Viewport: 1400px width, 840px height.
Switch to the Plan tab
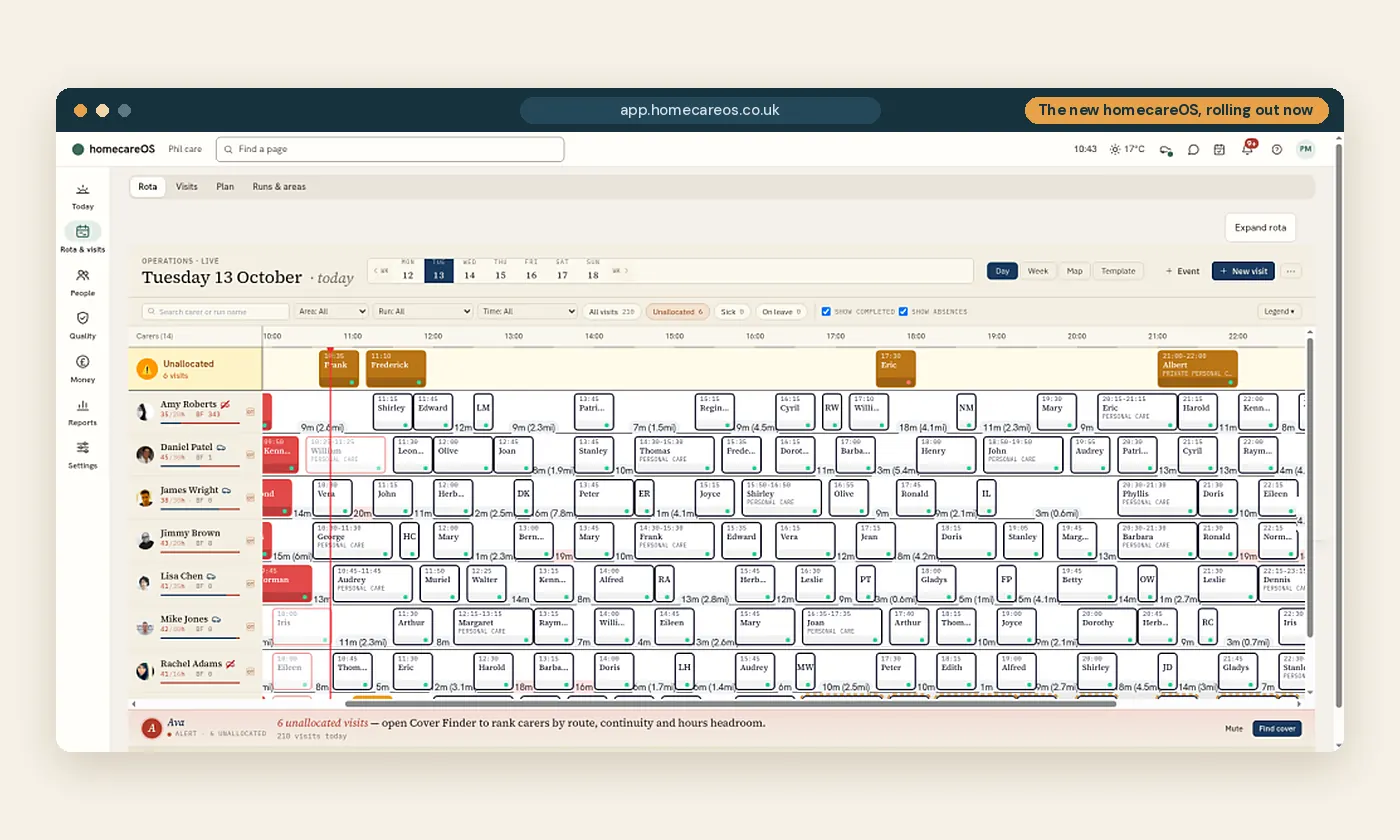225,187
